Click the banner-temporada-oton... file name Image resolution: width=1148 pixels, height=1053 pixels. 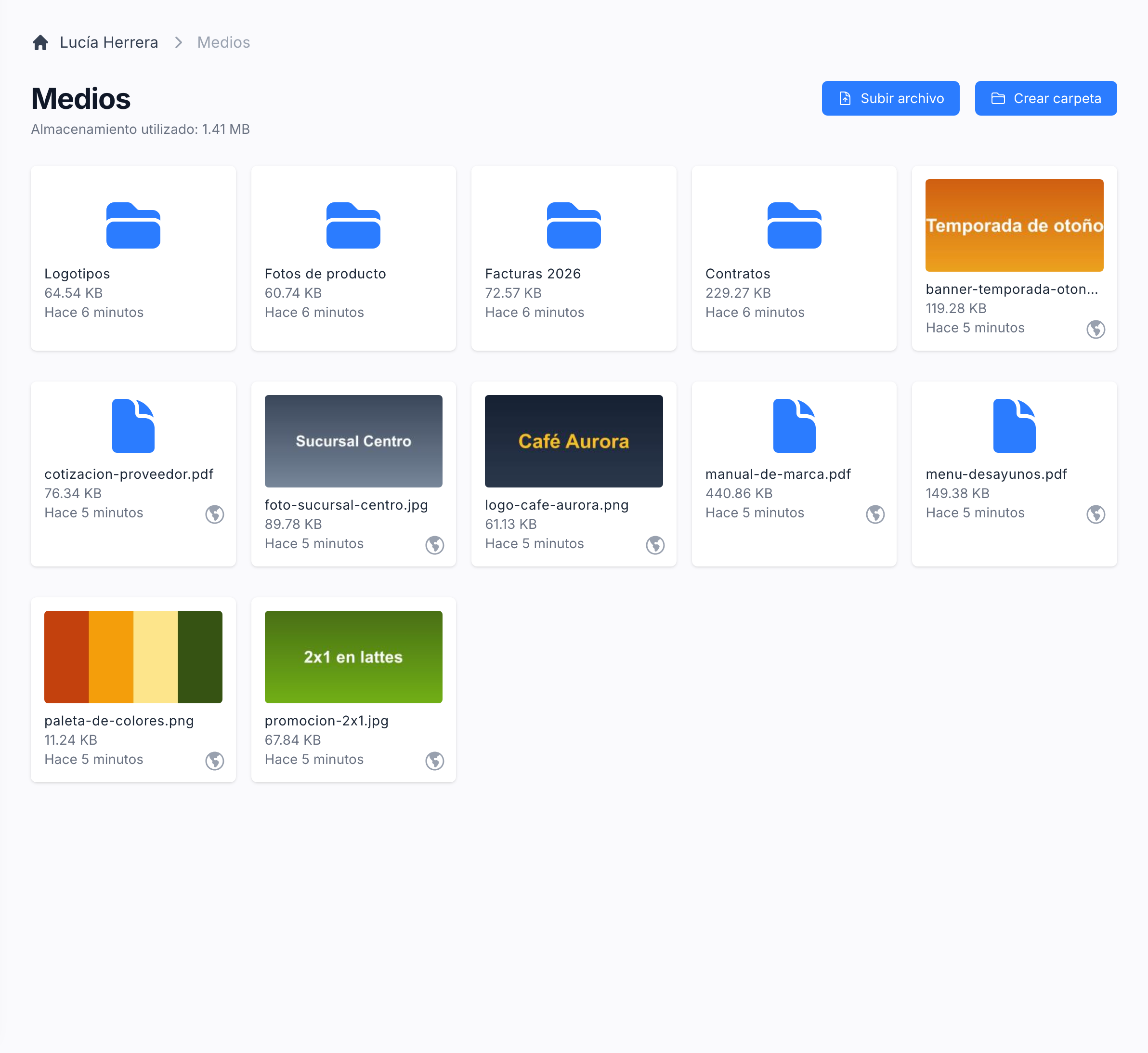click(1012, 290)
